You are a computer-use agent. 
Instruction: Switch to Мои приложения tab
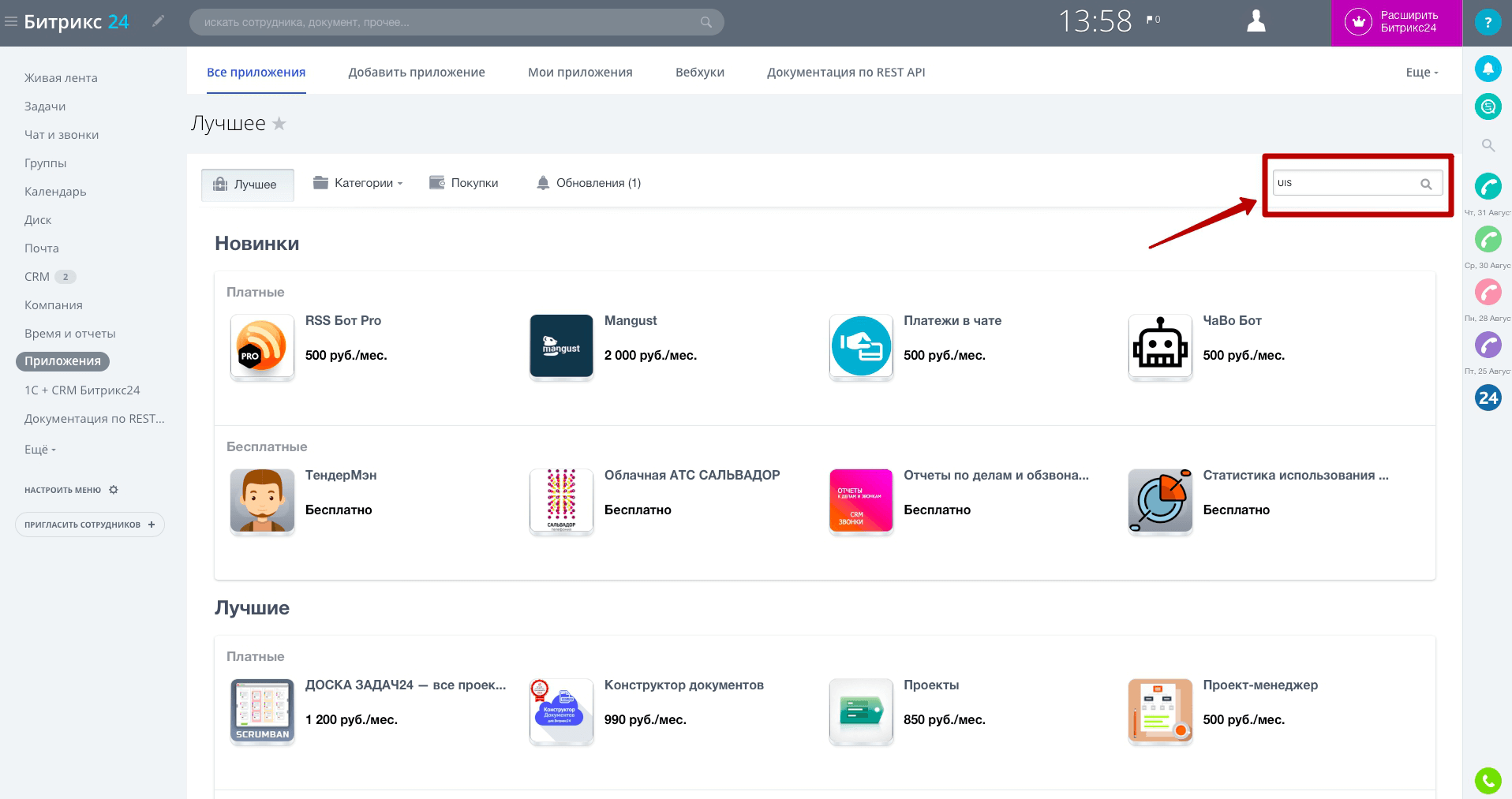[580, 72]
